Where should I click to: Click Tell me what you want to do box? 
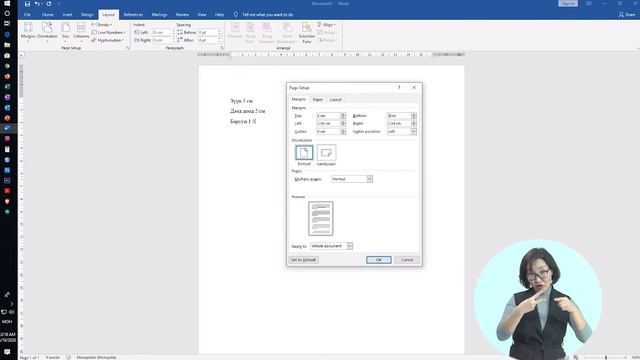[267, 15]
